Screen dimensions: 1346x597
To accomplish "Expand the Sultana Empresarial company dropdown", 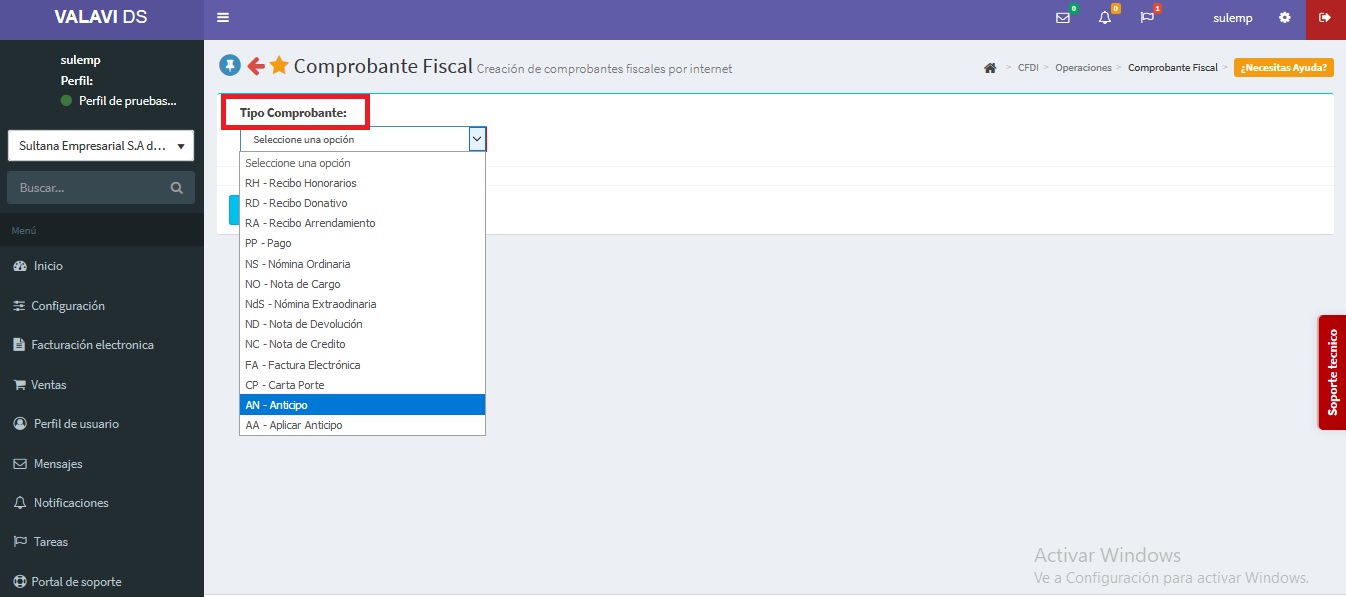I will tap(100, 146).
